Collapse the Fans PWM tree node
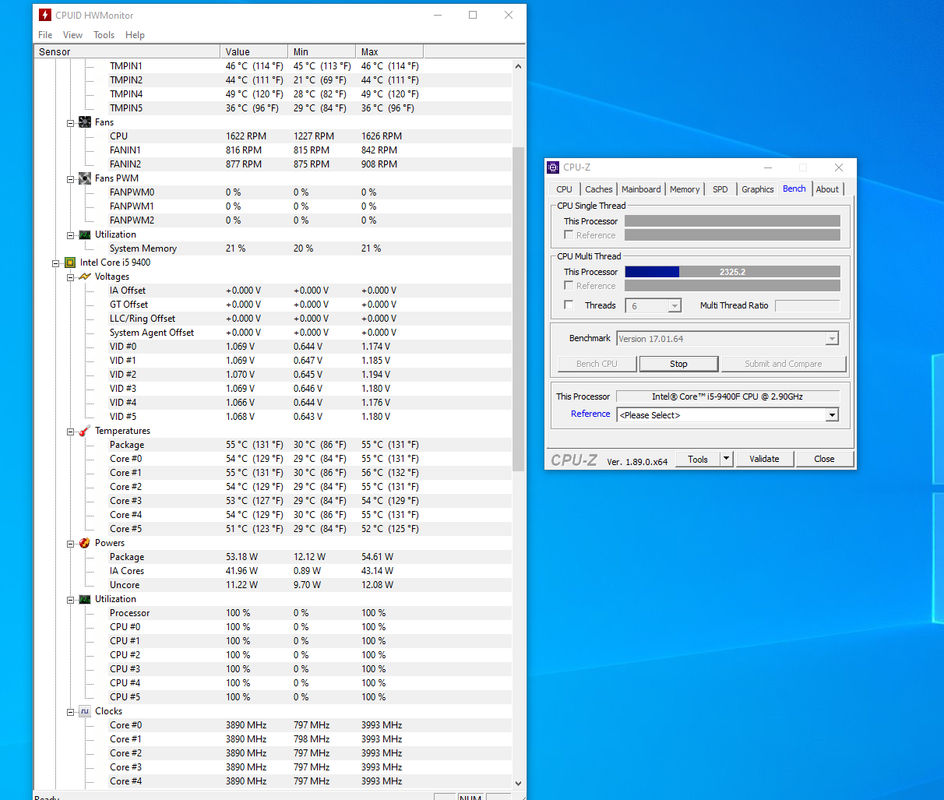Viewport: 944px width, 800px height. pyautogui.click(x=70, y=179)
